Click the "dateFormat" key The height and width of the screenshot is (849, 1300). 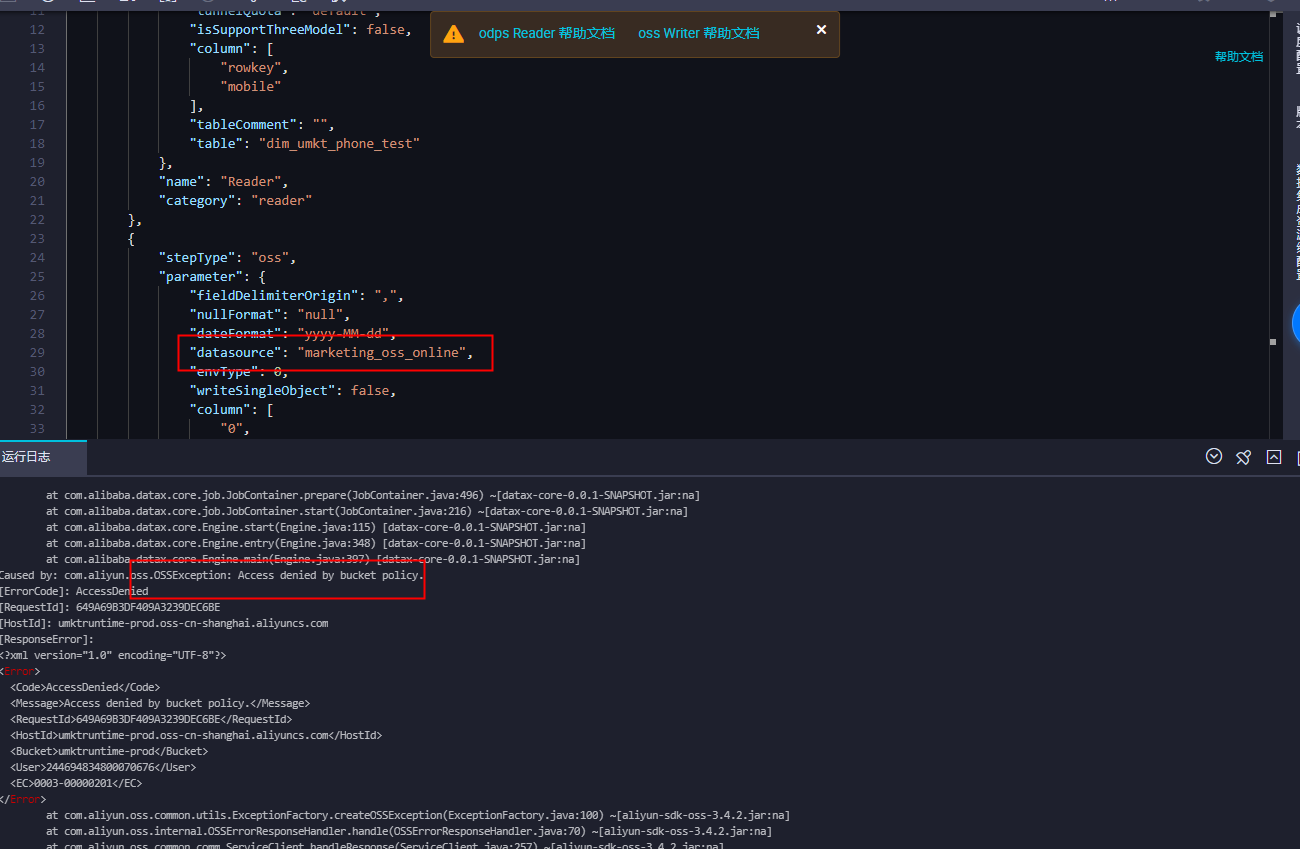[235, 334]
